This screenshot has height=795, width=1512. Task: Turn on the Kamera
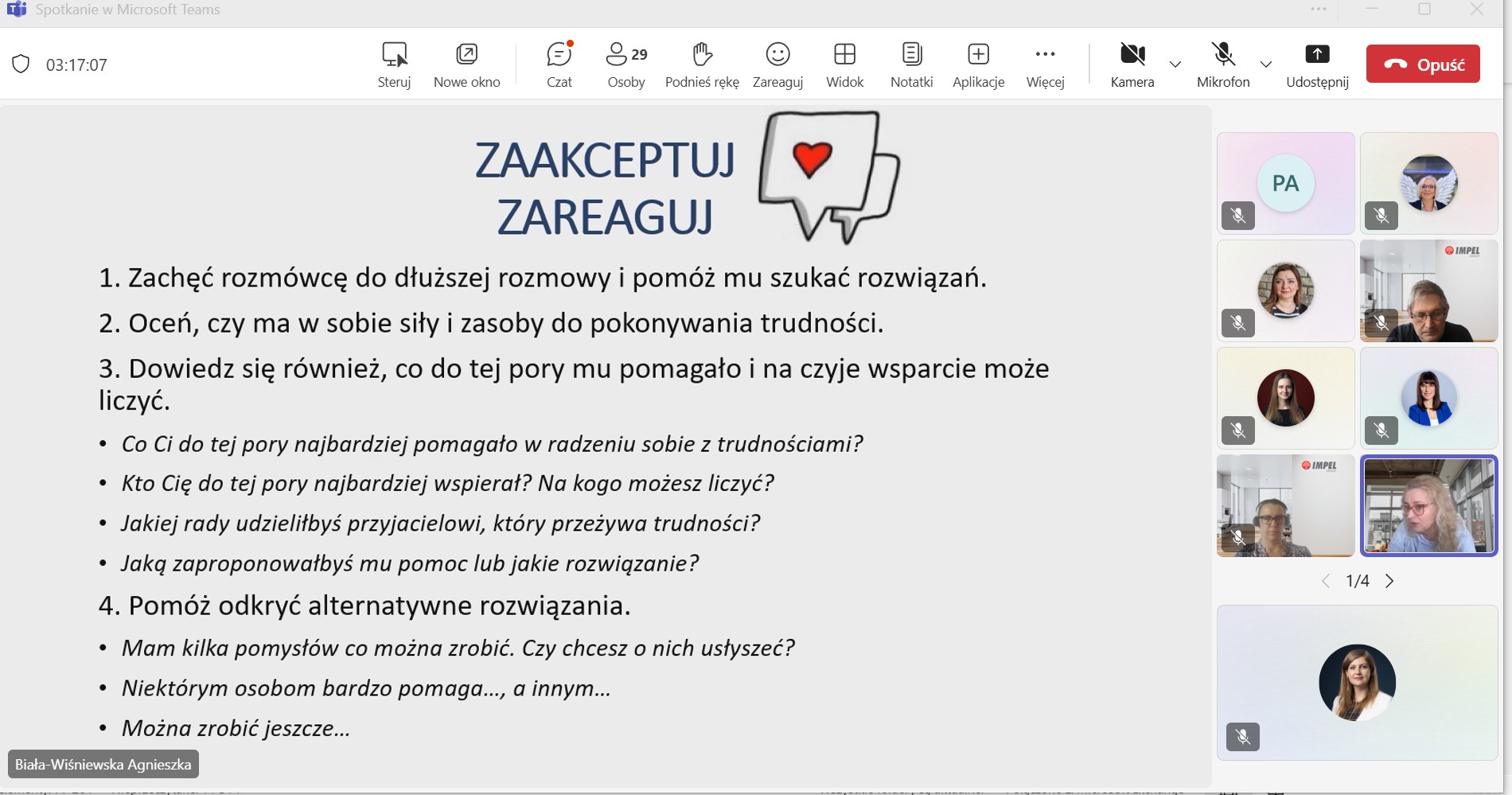point(1132,64)
